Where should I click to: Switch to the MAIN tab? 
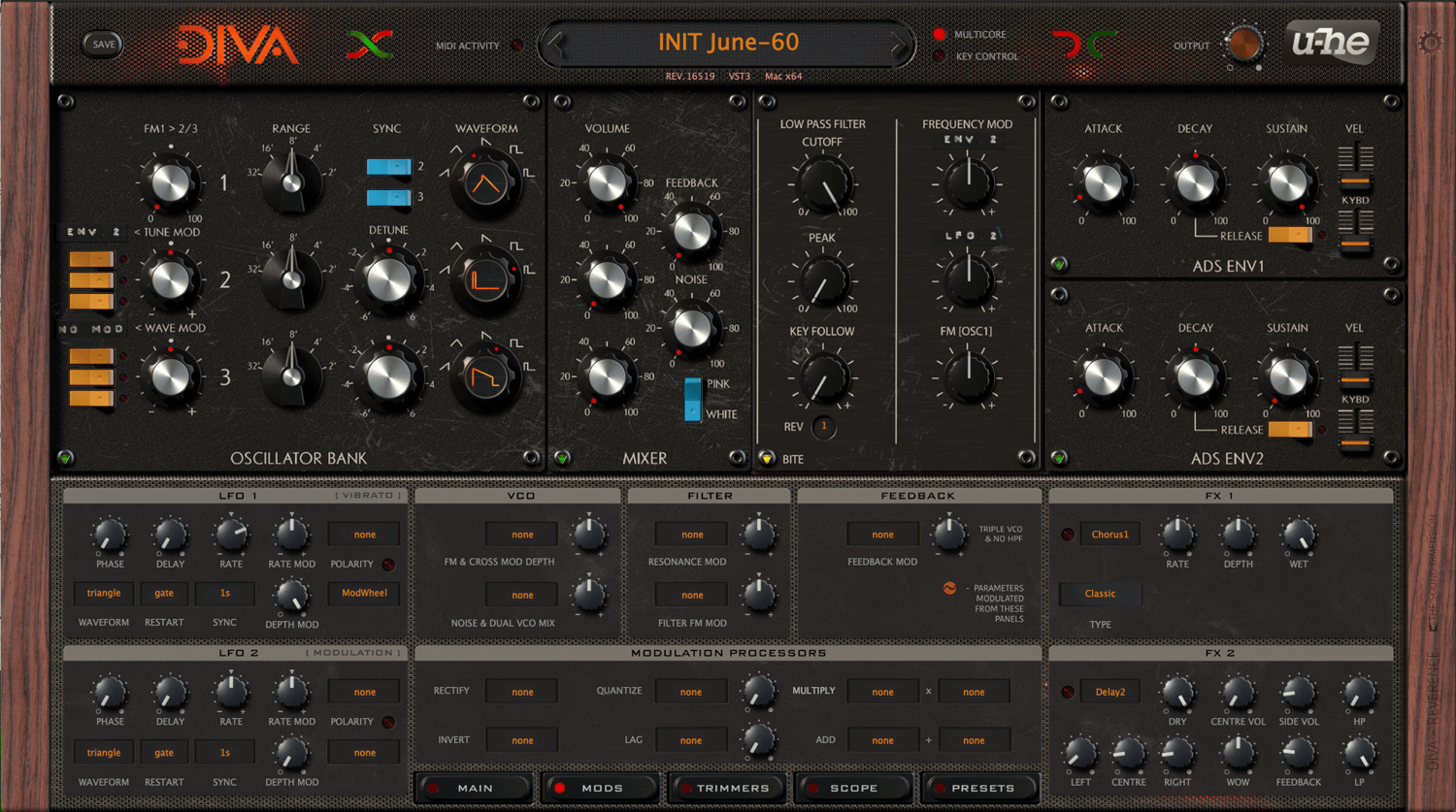click(475, 788)
